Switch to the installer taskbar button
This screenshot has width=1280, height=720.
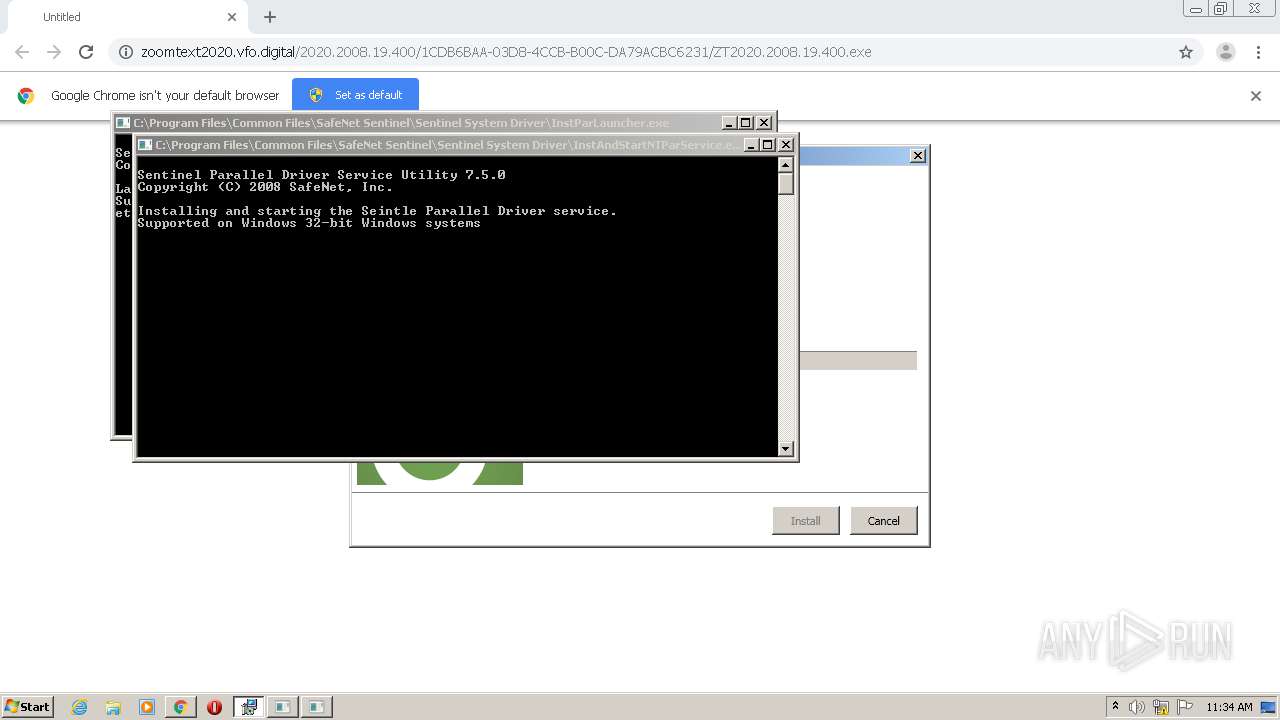(x=249, y=707)
